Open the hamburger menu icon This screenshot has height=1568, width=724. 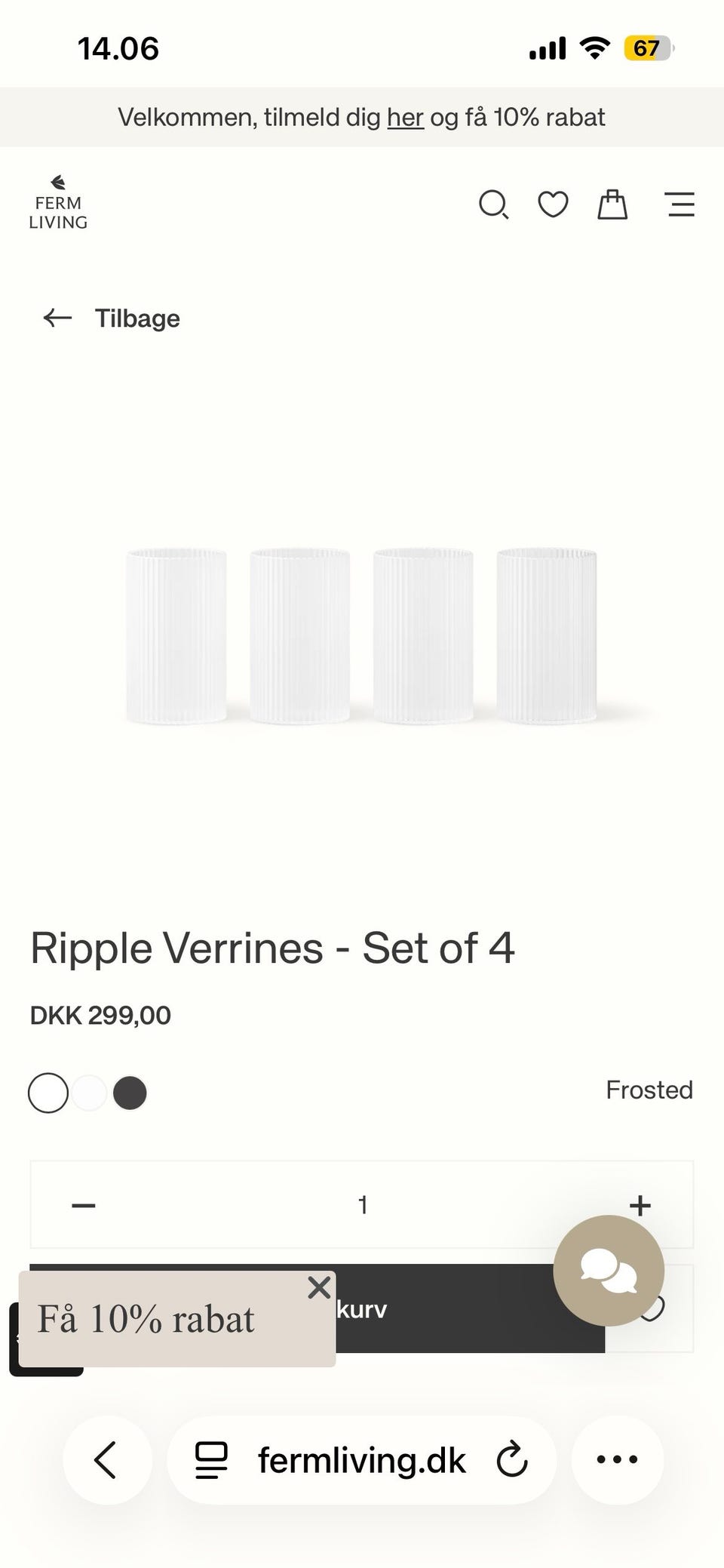[x=680, y=204]
